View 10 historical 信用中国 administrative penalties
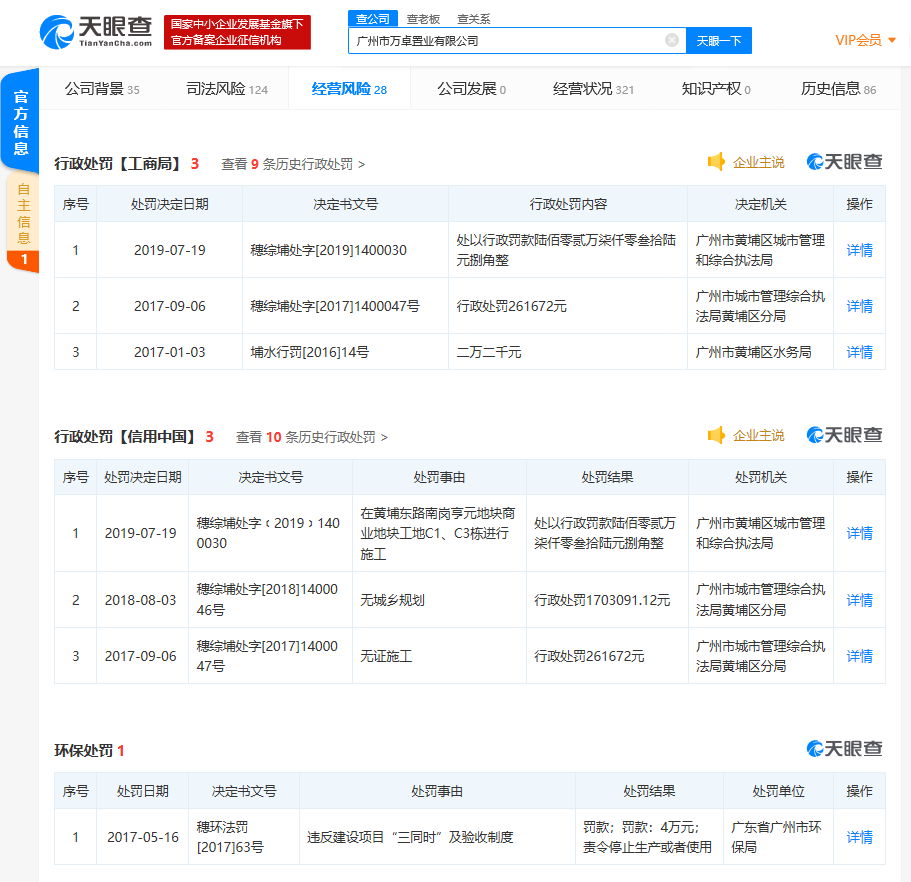Screen dimensions: 911x882 (x=311, y=437)
